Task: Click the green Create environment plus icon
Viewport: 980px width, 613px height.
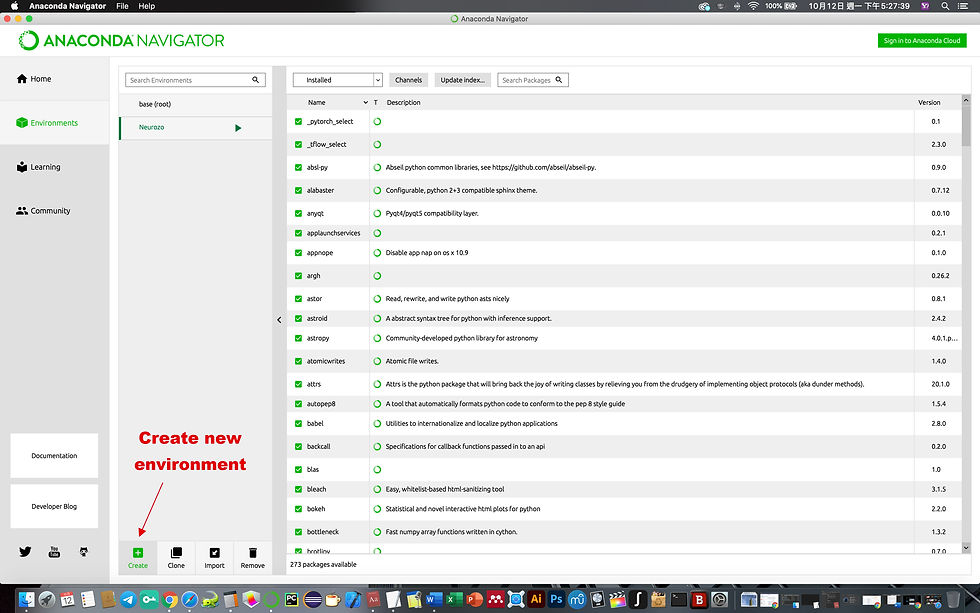Action: point(138,552)
